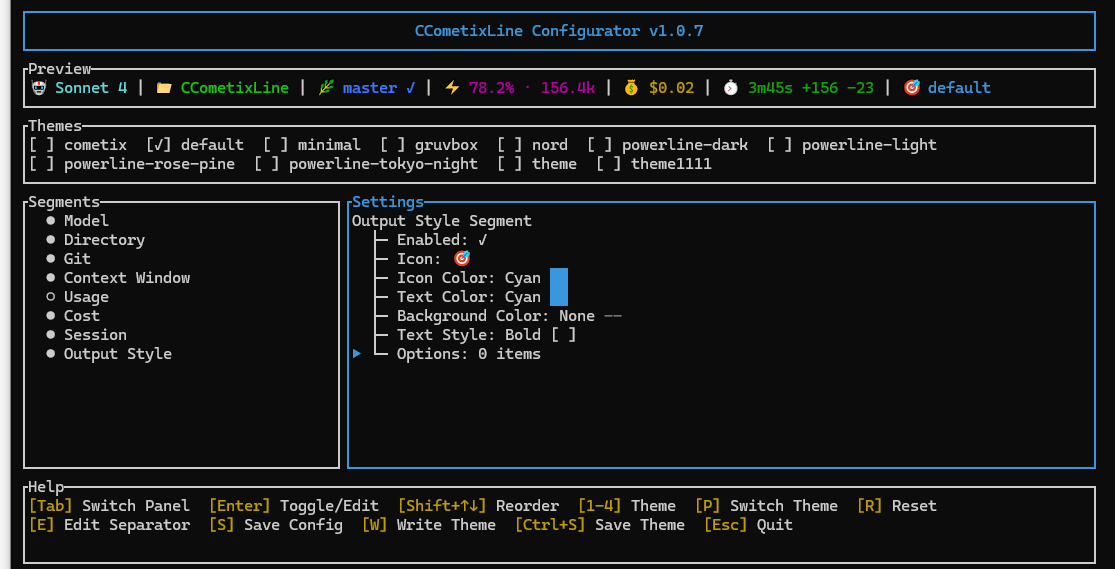Click the blue arrow pointer beside Options row
The width and height of the screenshot is (1115, 569).
pyautogui.click(x=357, y=353)
